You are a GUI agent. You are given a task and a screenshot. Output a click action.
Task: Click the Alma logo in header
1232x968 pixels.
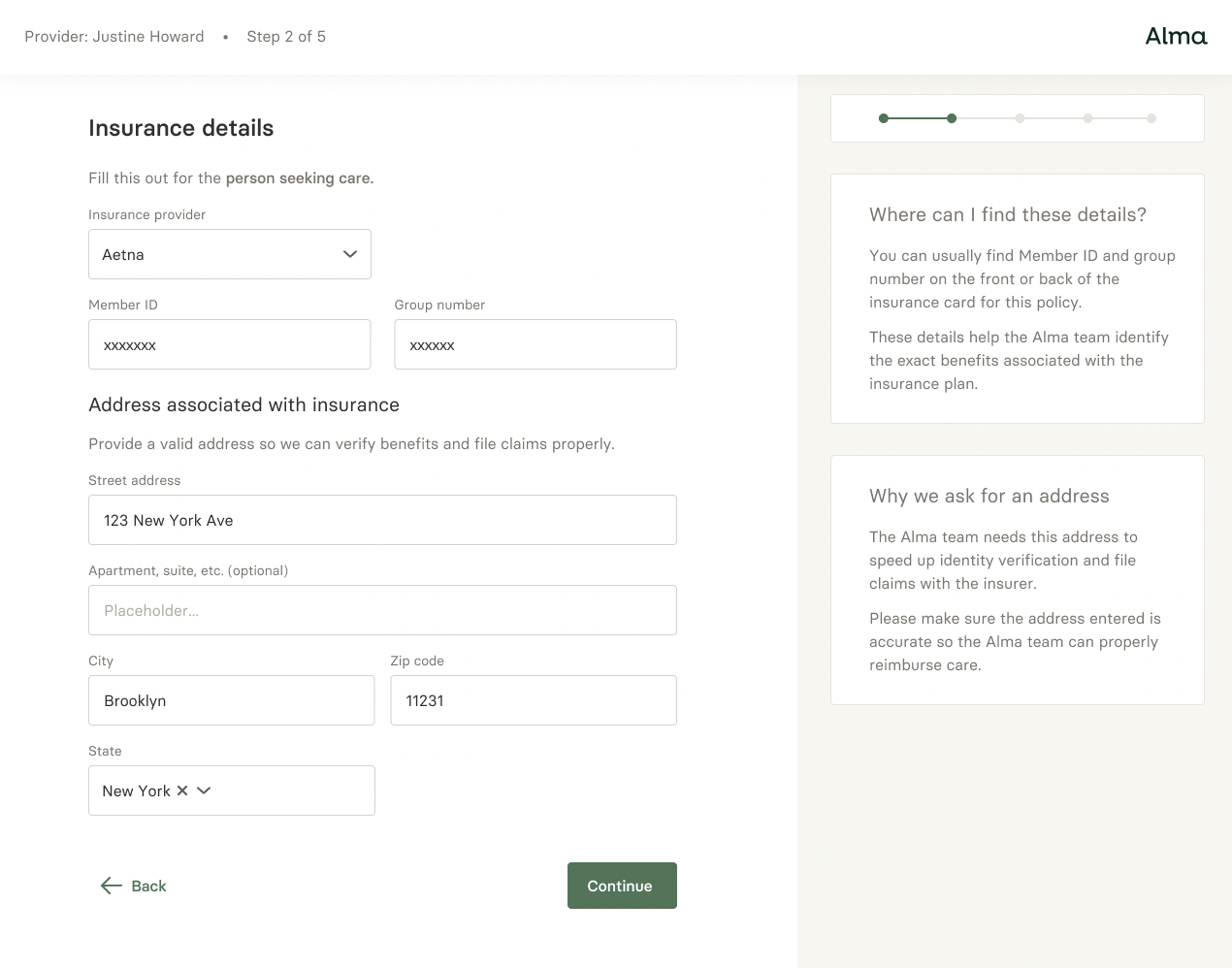point(1176,37)
